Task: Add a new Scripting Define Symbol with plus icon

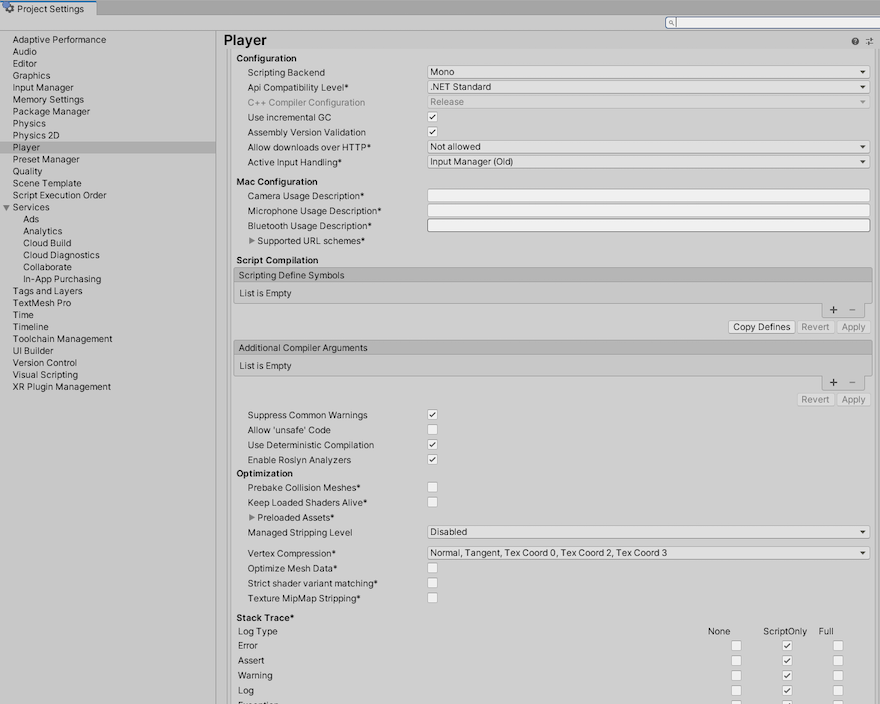Action: (833, 309)
